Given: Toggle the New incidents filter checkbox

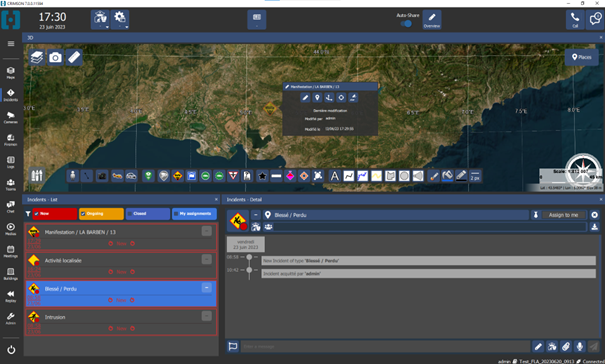Looking at the screenshot, I should [x=37, y=213].
